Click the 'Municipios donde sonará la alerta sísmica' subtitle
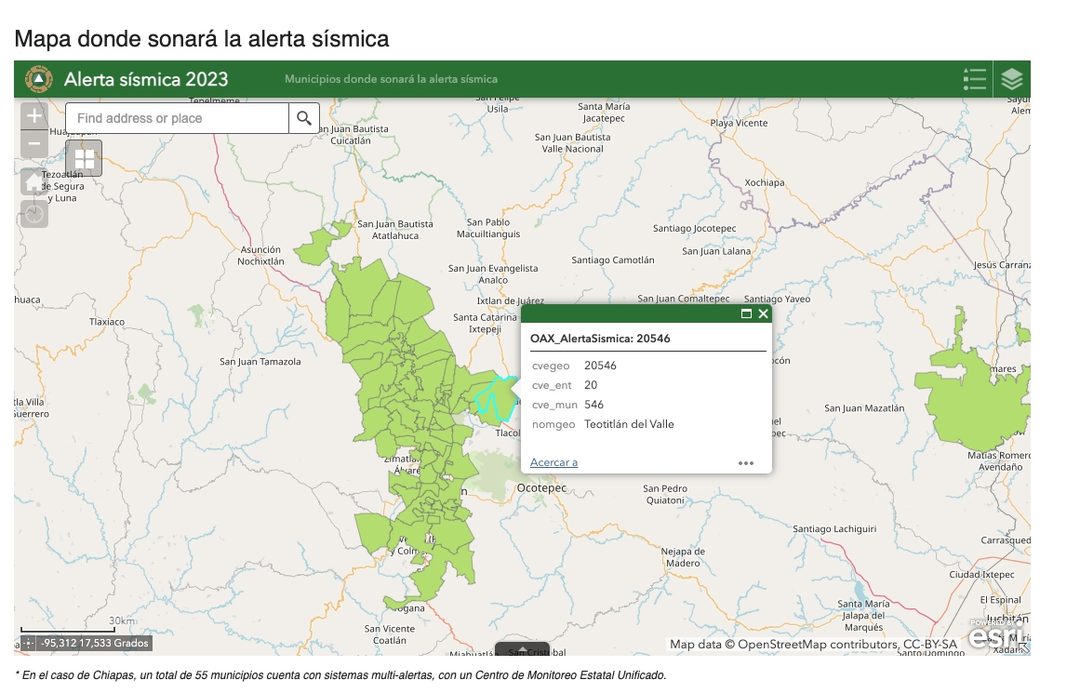This screenshot has width=1080, height=693. coord(391,79)
